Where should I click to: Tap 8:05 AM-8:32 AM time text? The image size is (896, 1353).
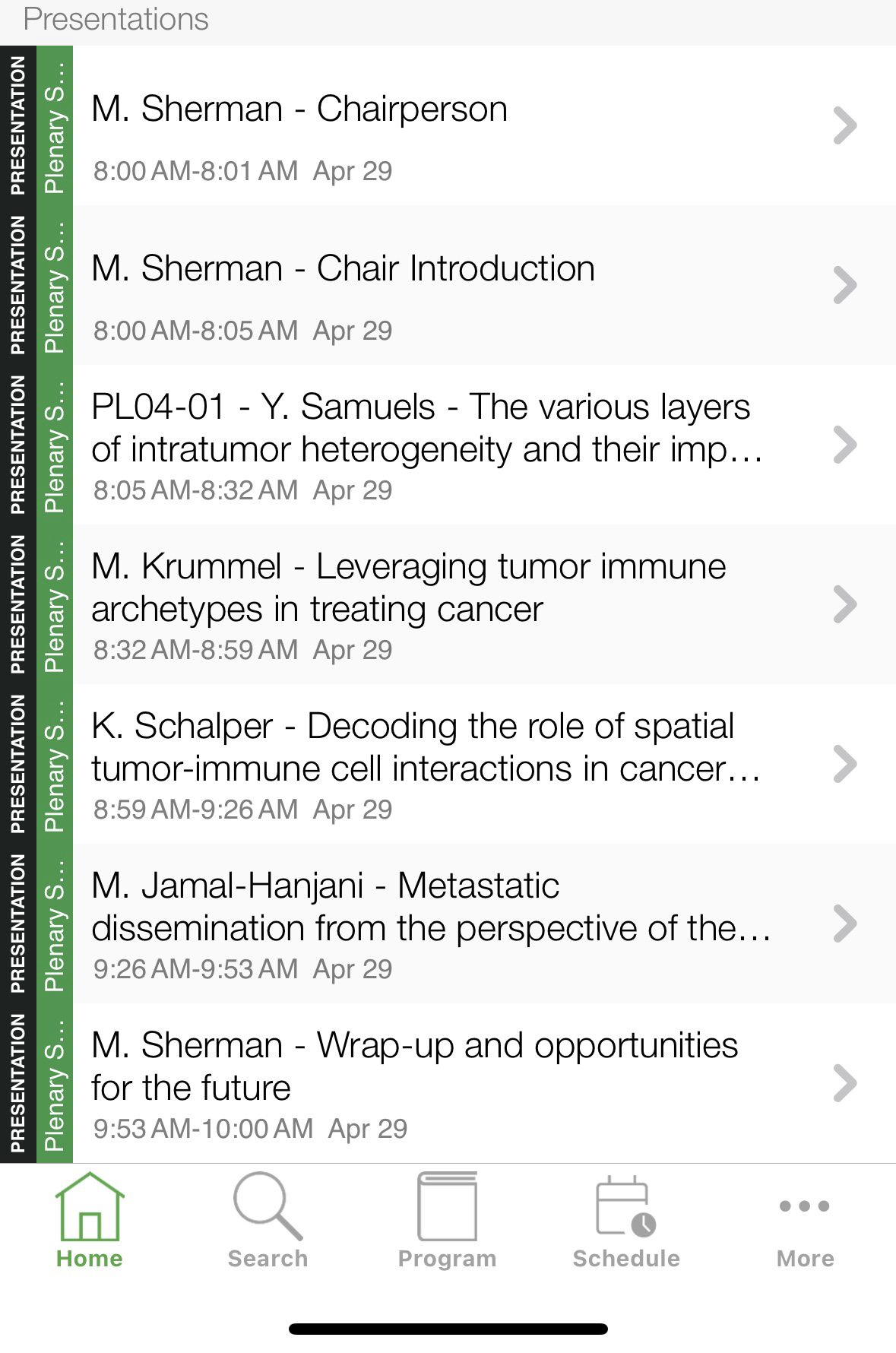coord(195,491)
